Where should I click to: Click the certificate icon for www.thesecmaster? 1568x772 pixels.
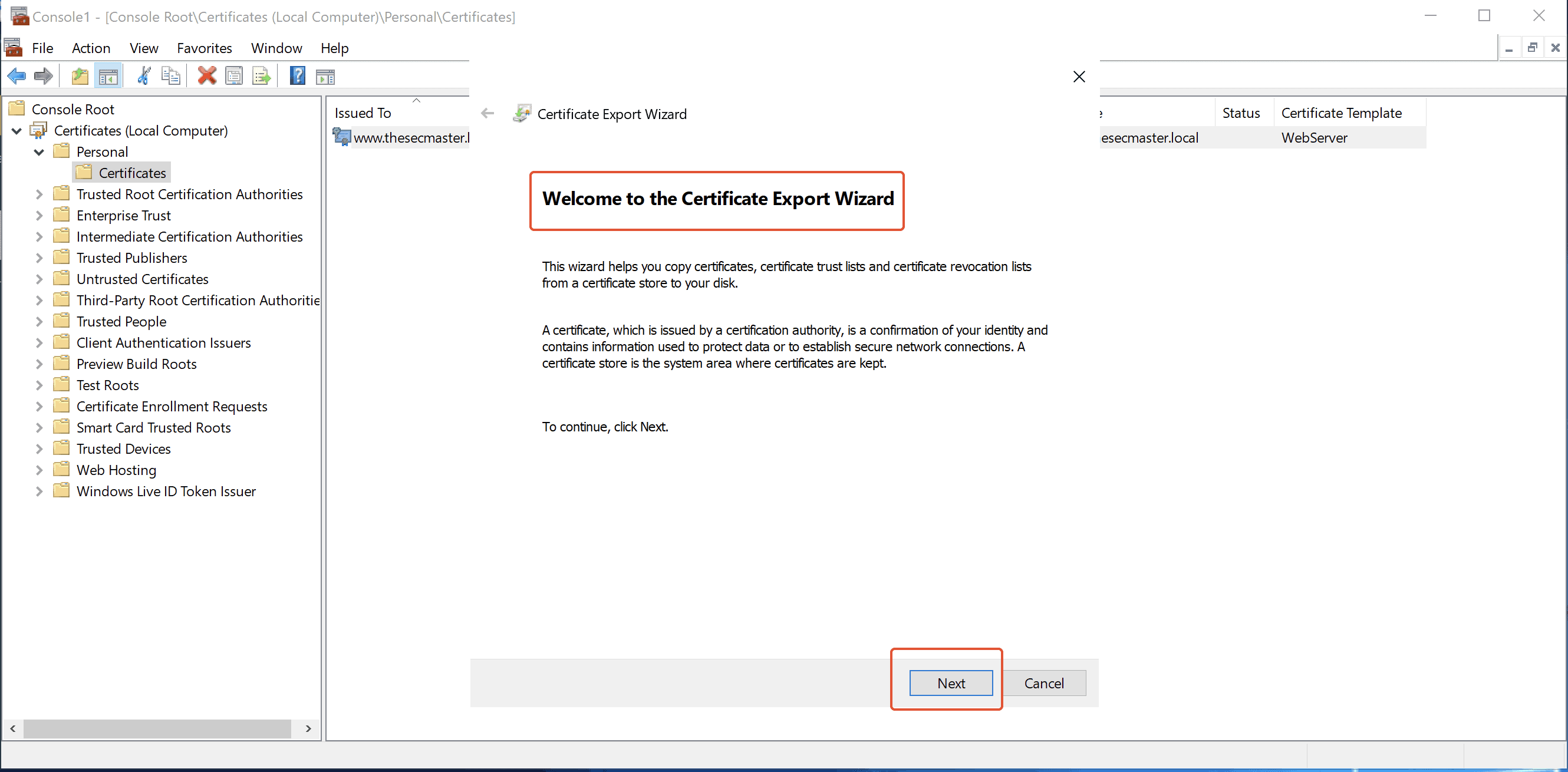(341, 137)
